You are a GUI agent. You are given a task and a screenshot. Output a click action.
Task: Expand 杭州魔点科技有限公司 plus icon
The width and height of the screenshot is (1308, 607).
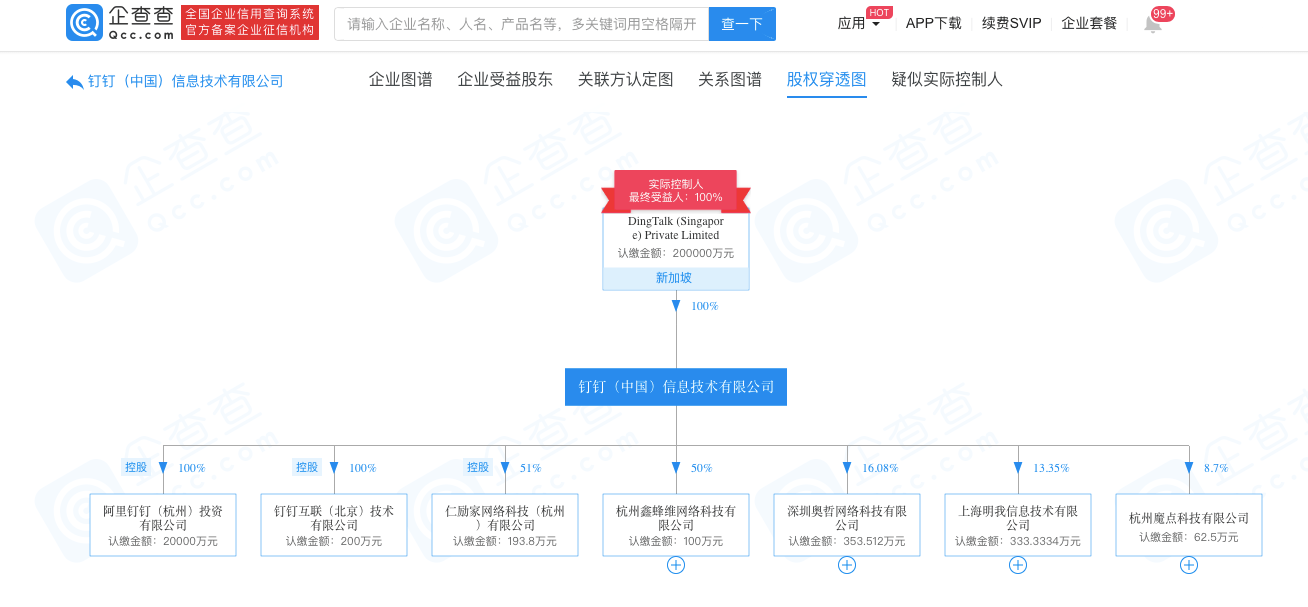(x=1188, y=565)
